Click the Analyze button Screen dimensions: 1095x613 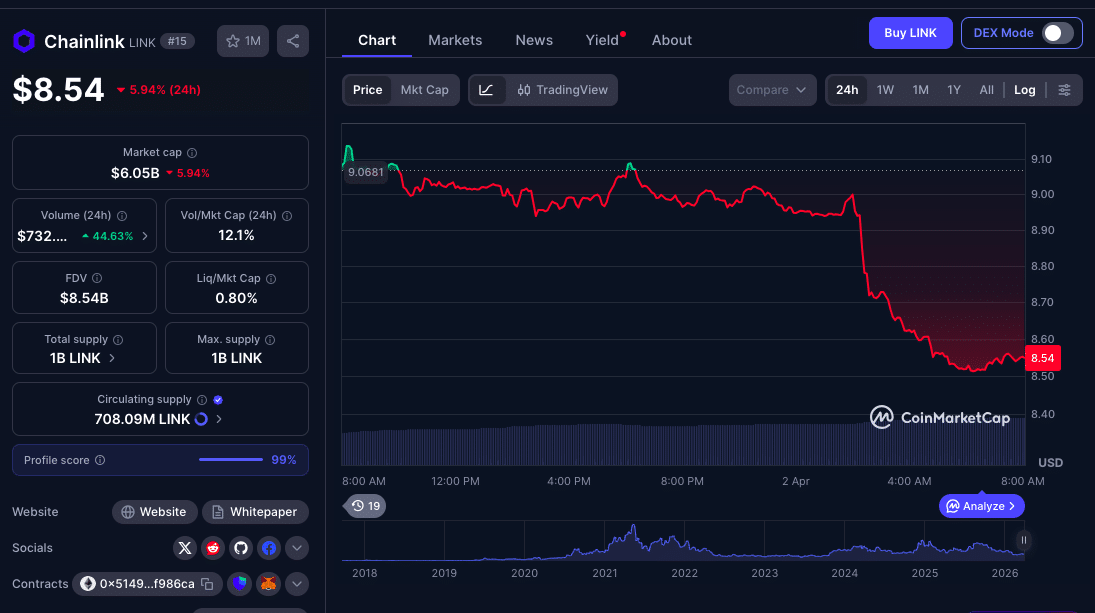pyautogui.click(x=981, y=506)
